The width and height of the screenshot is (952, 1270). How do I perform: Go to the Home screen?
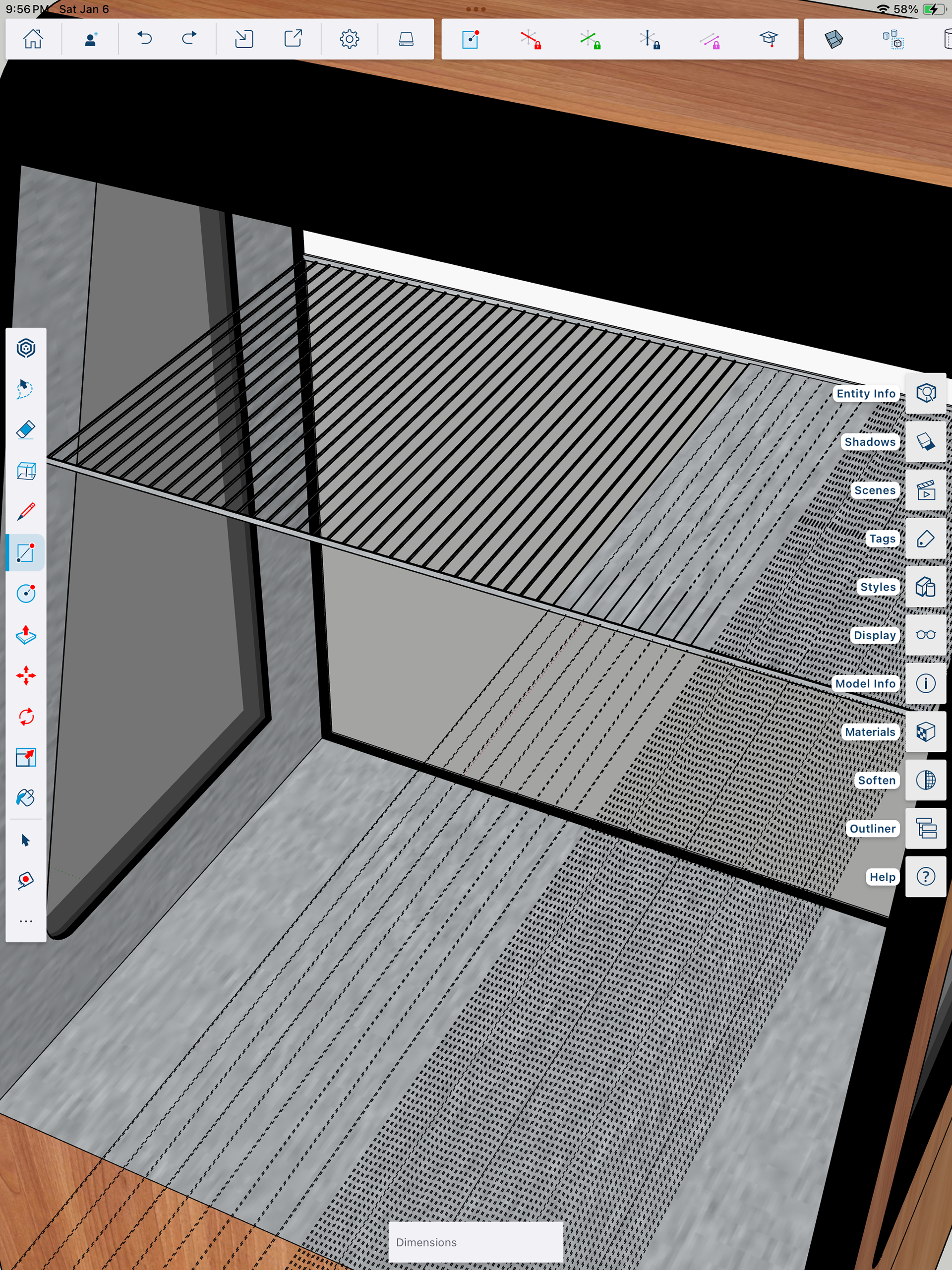tap(33, 39)
